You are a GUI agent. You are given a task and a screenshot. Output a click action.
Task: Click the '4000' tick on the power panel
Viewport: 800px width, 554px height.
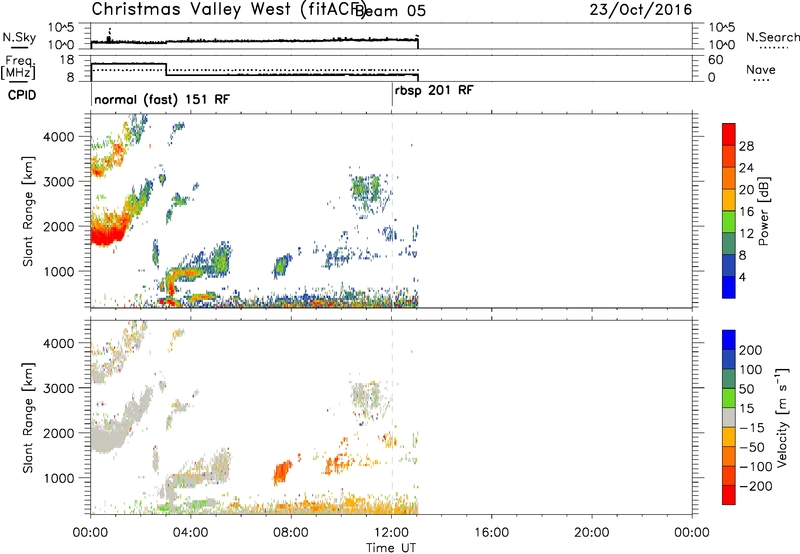coord(59,137)
